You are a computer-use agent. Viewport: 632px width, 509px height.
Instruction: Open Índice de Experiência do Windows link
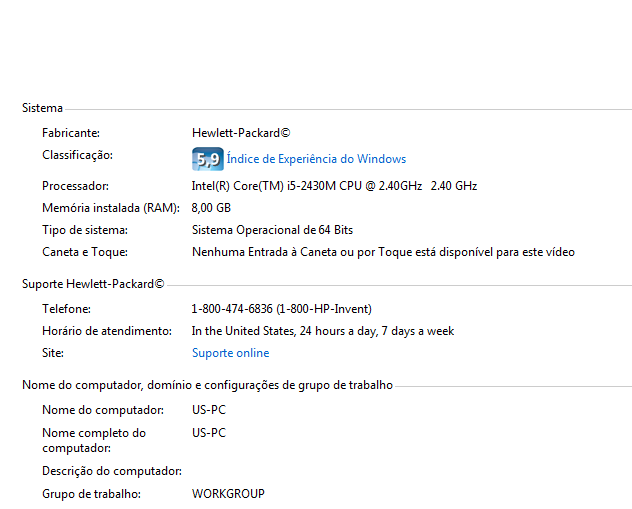[x=316, y=159]
